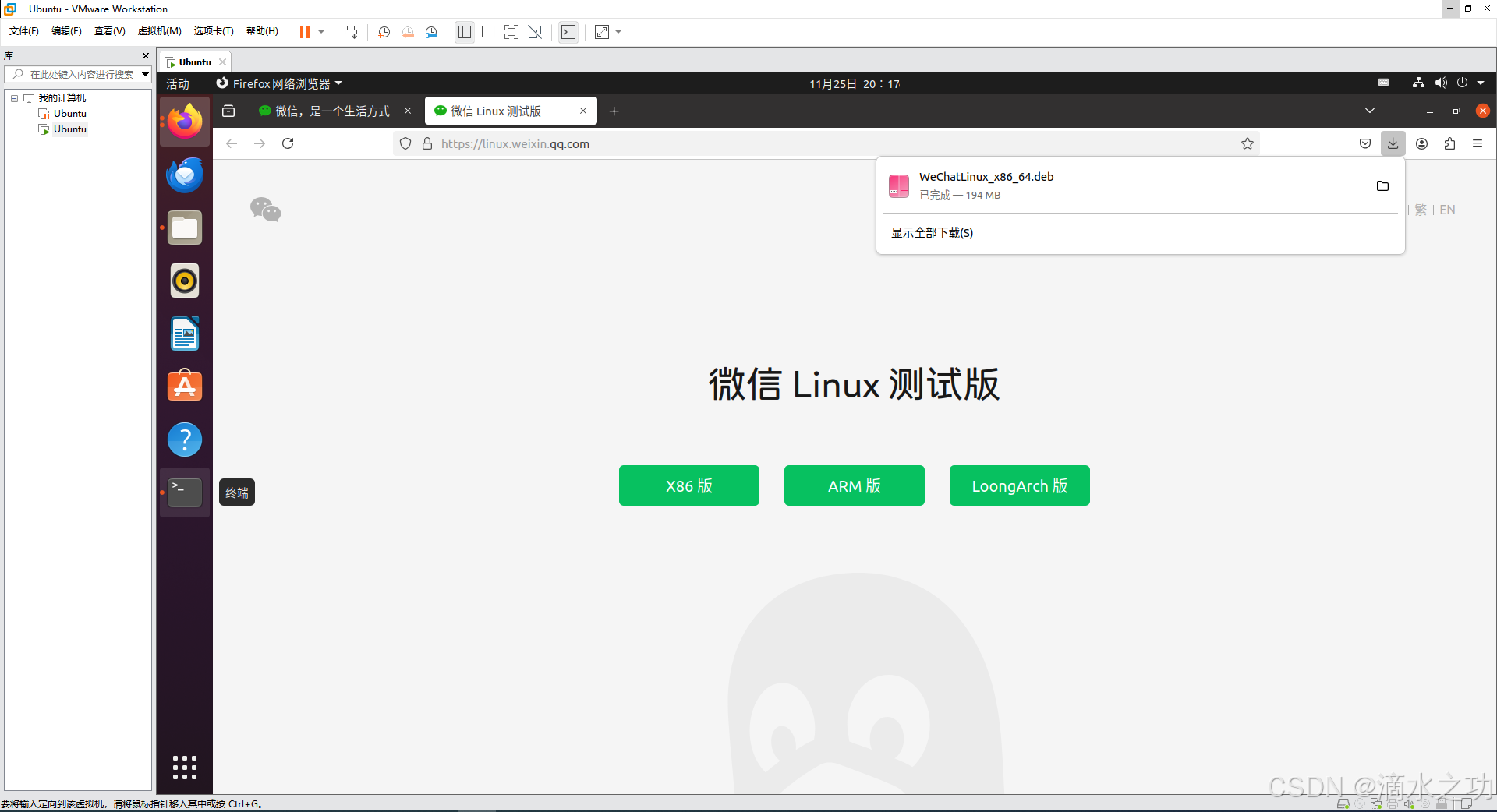Close the 微信，是一个生活方式 tab

click(x=408, y=111)
